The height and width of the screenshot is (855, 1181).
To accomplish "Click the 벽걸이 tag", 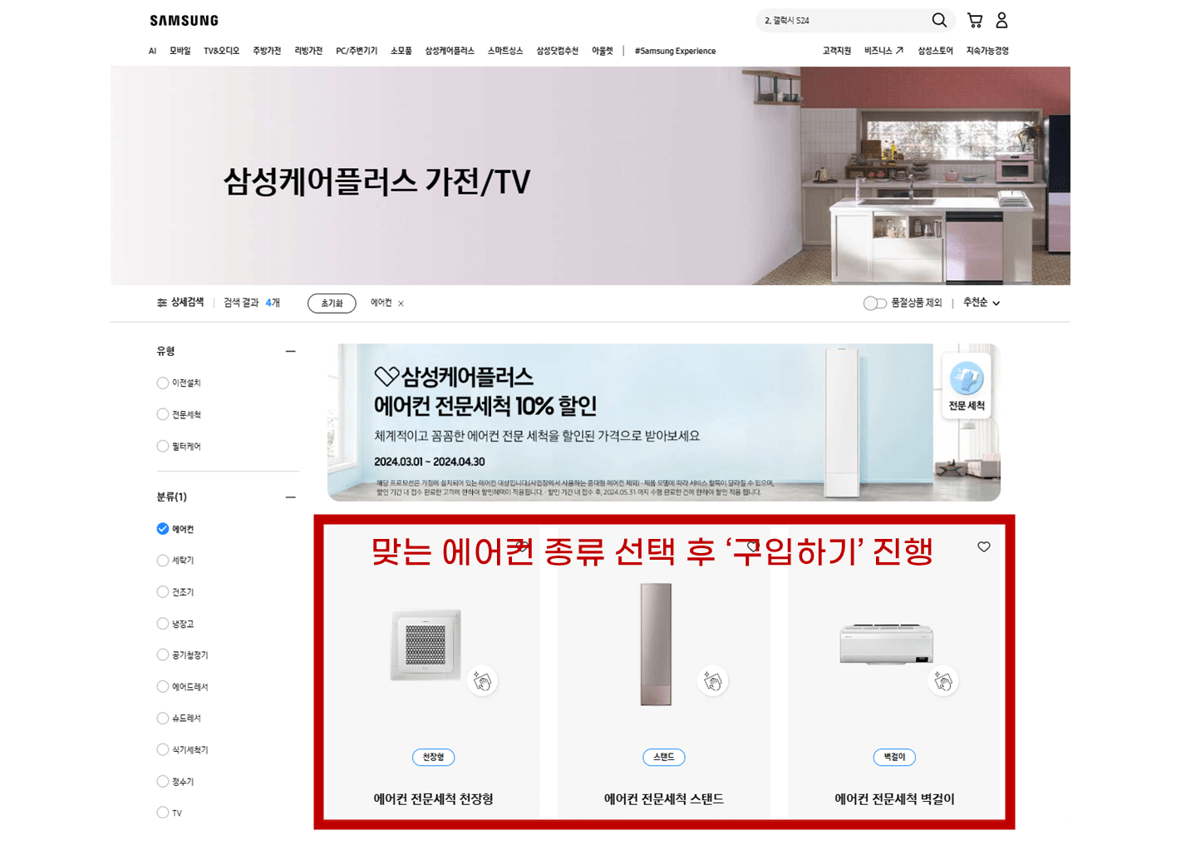I will pyautogui.click(x=894, y=757).
